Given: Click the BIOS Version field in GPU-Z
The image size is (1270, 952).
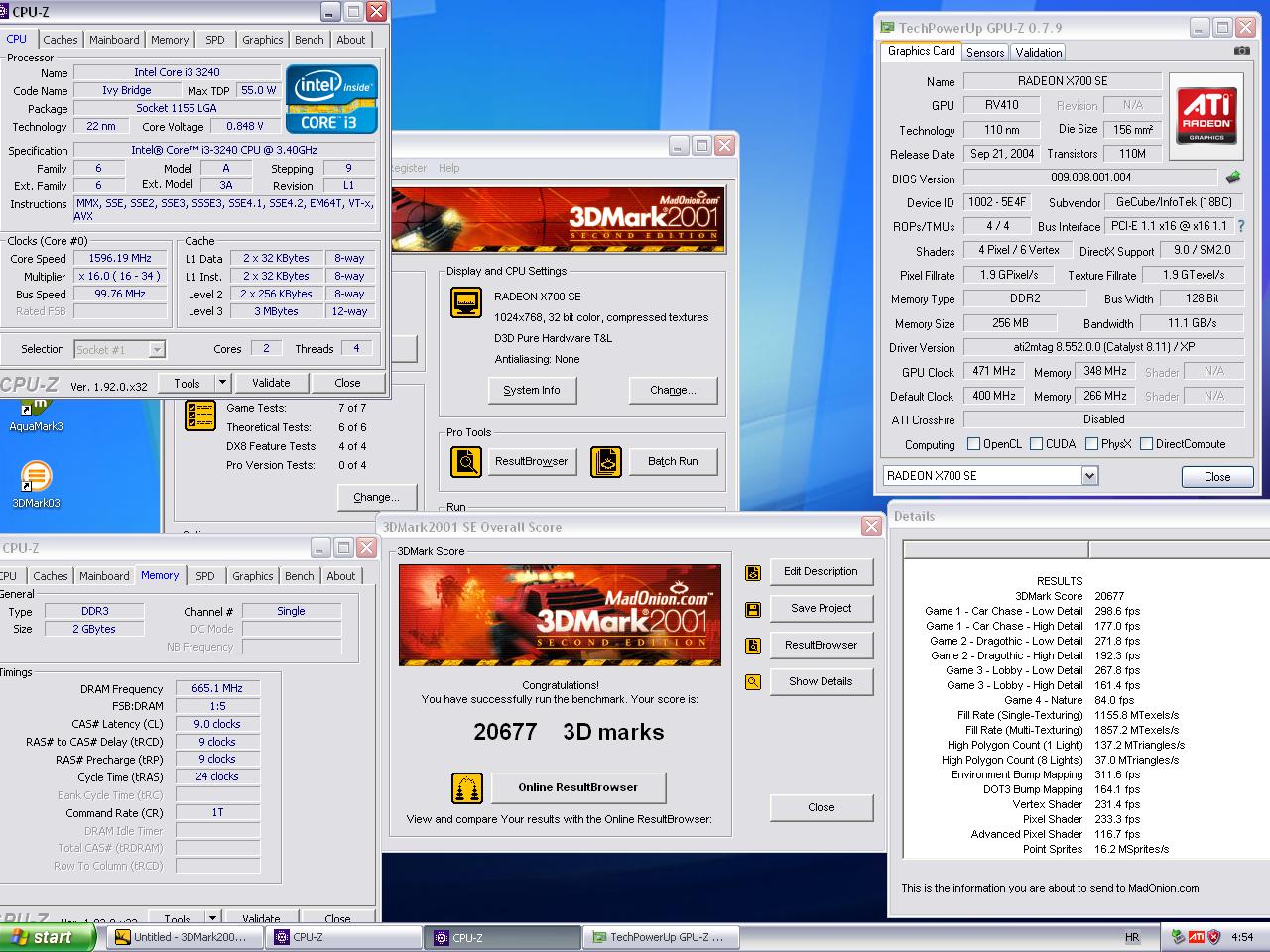Looking at the screenshot, I should (x=1091, y=178).
